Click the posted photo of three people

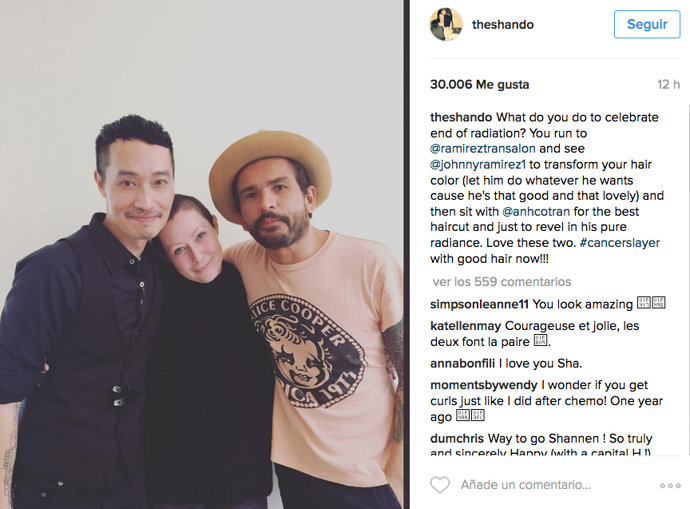(202, 254)
